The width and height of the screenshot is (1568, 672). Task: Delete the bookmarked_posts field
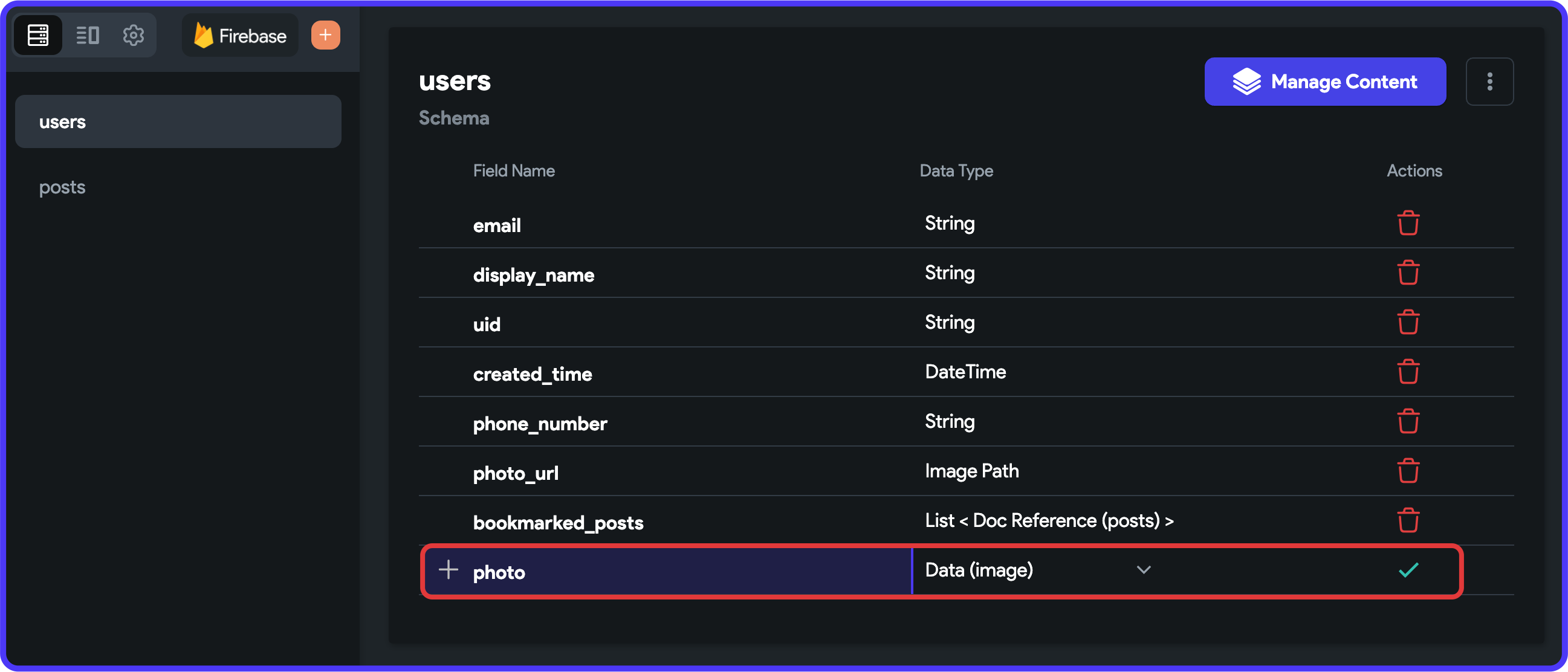click(1408, 520)
